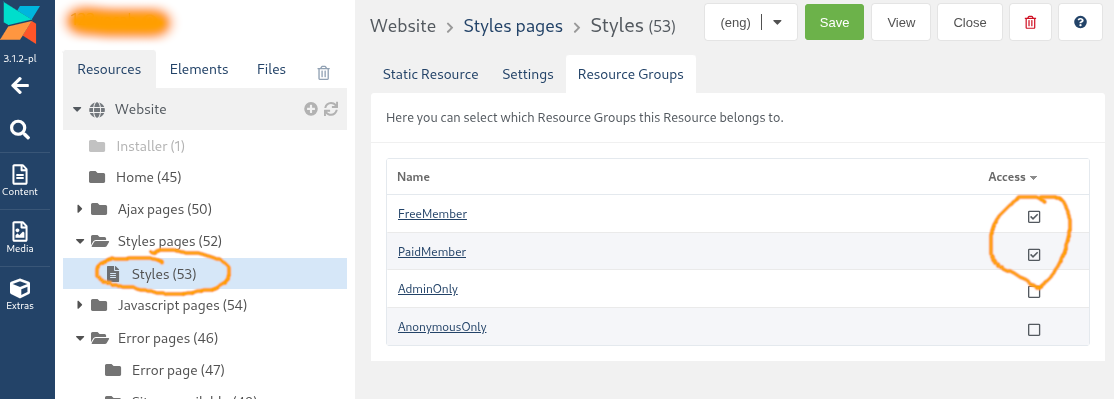Collapse the Styles pages folder

[x=80, y=241]
